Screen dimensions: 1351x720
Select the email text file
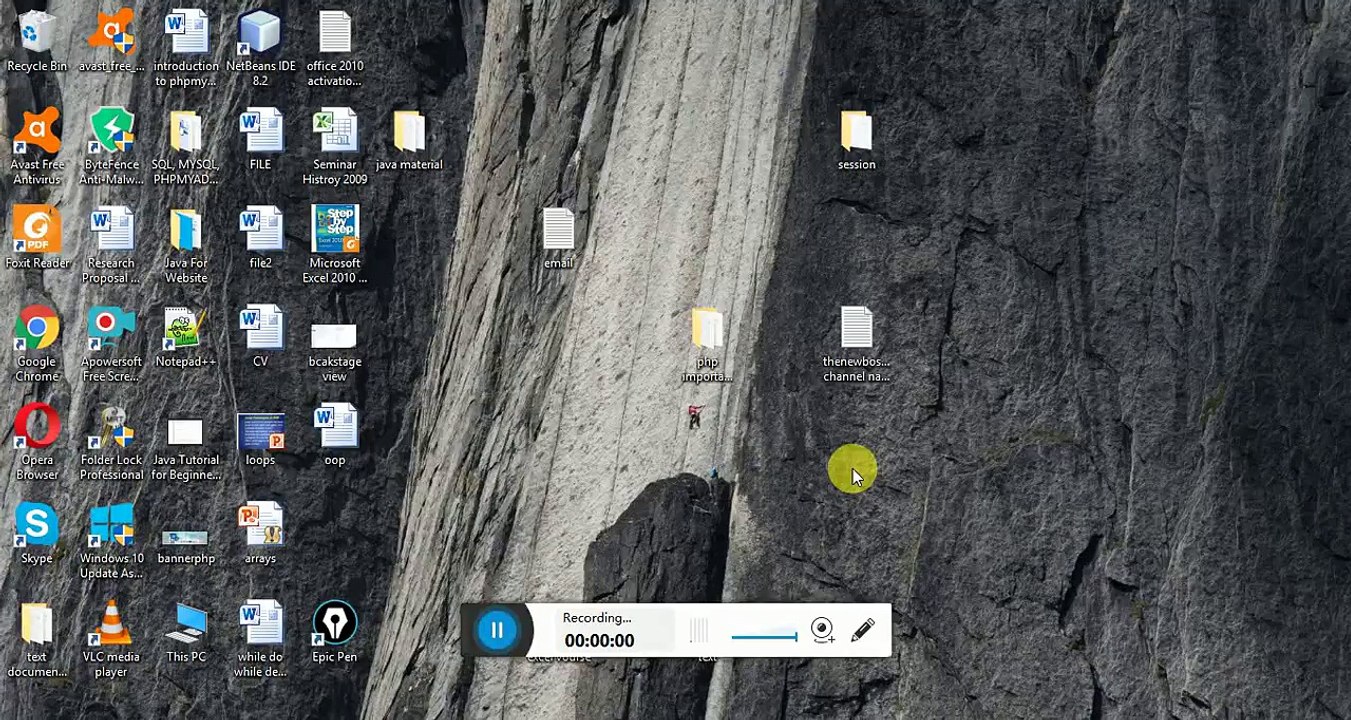(x=558, y=238)
